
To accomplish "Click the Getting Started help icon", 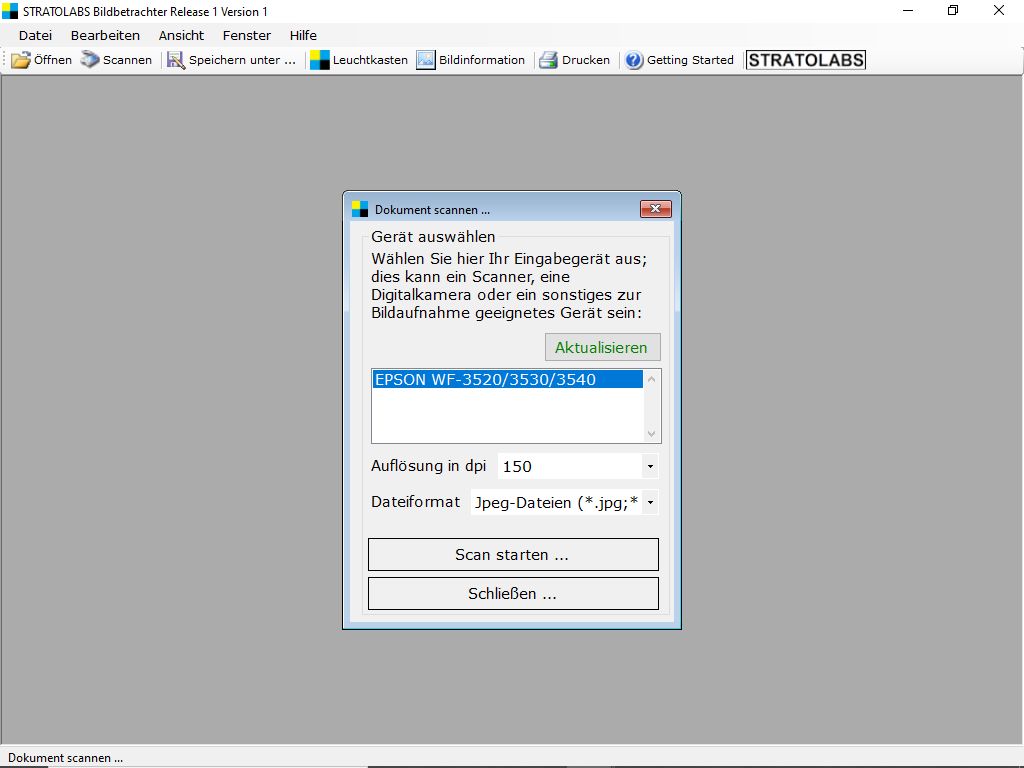I will point(634,60).
